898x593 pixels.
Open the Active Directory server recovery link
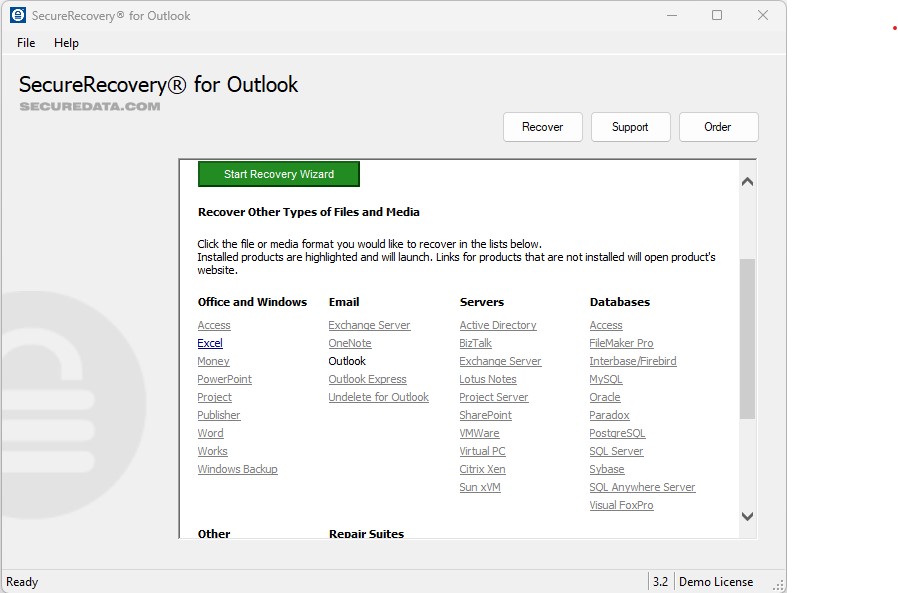pos(497,325)
